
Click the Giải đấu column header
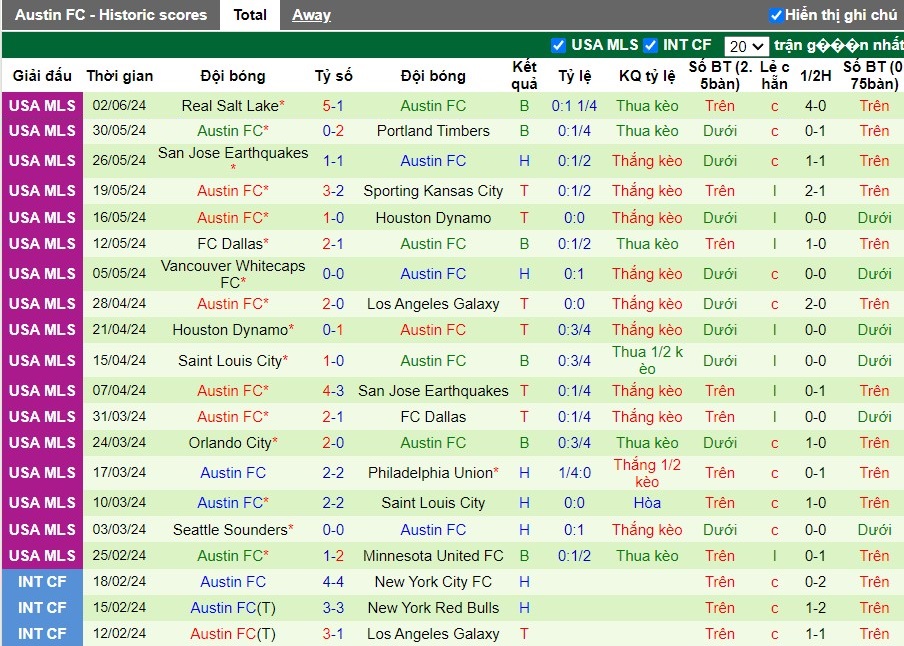pyautogui.click(x=42, y=76)
